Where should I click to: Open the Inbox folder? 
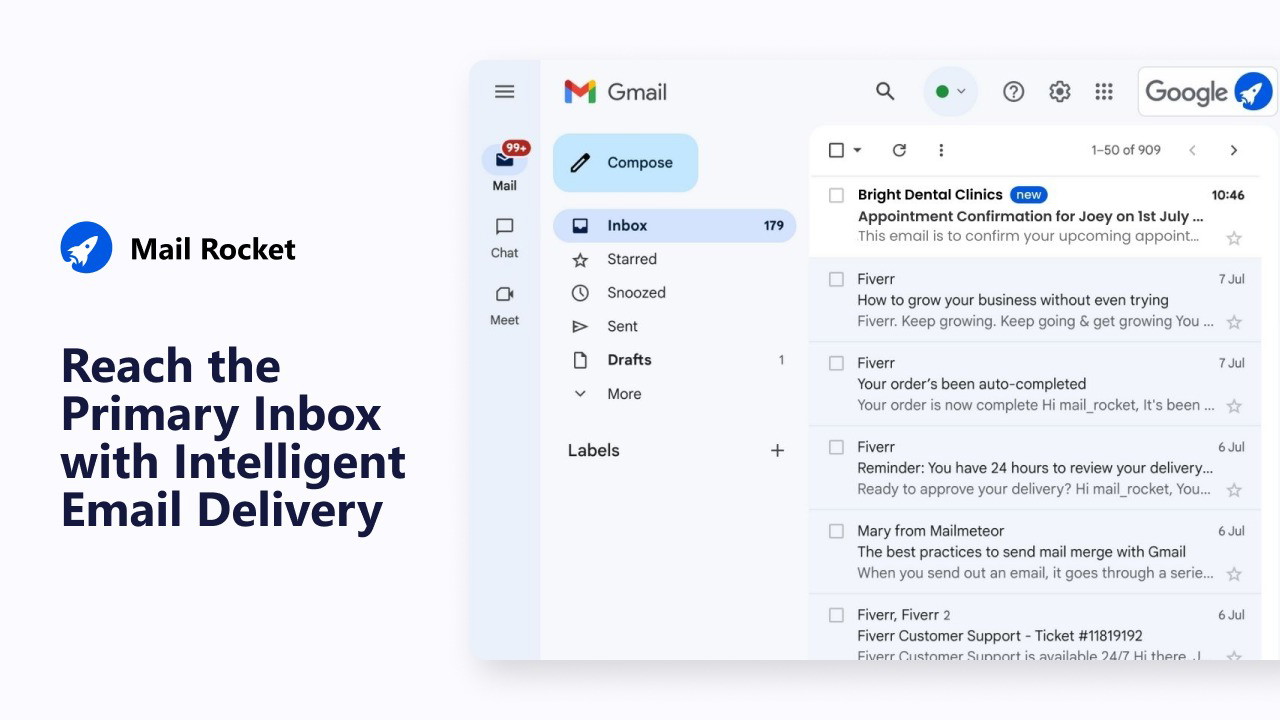click(675, 226)
